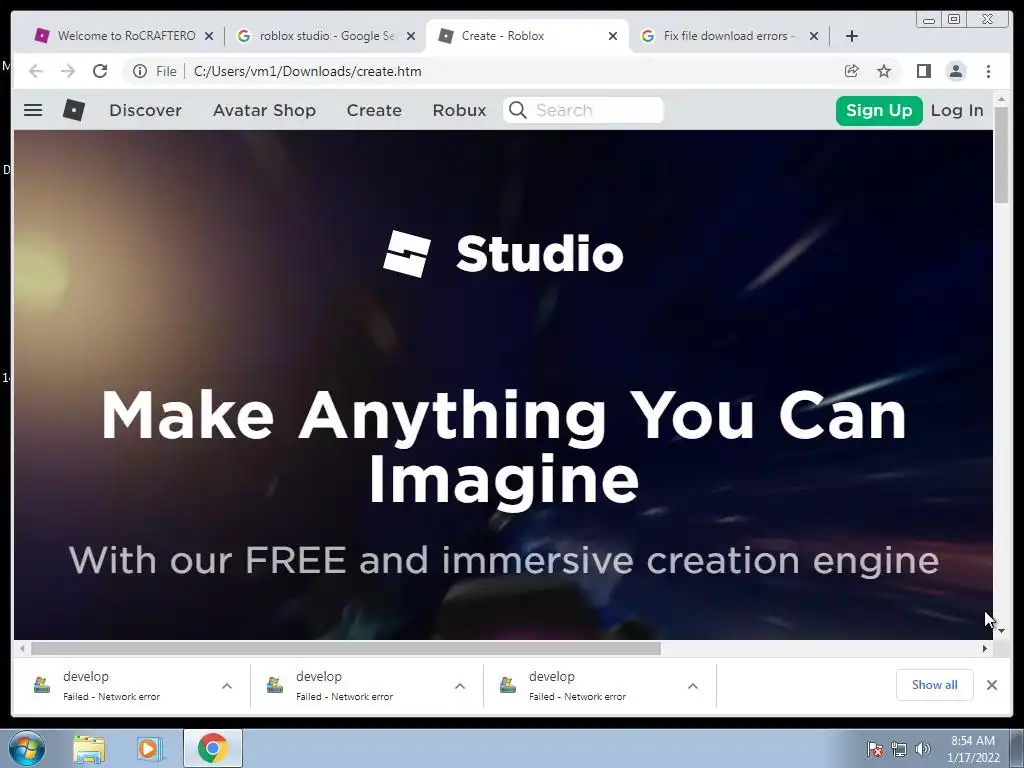Switch to Welcome to RoCRAFTERO tab

124,36
